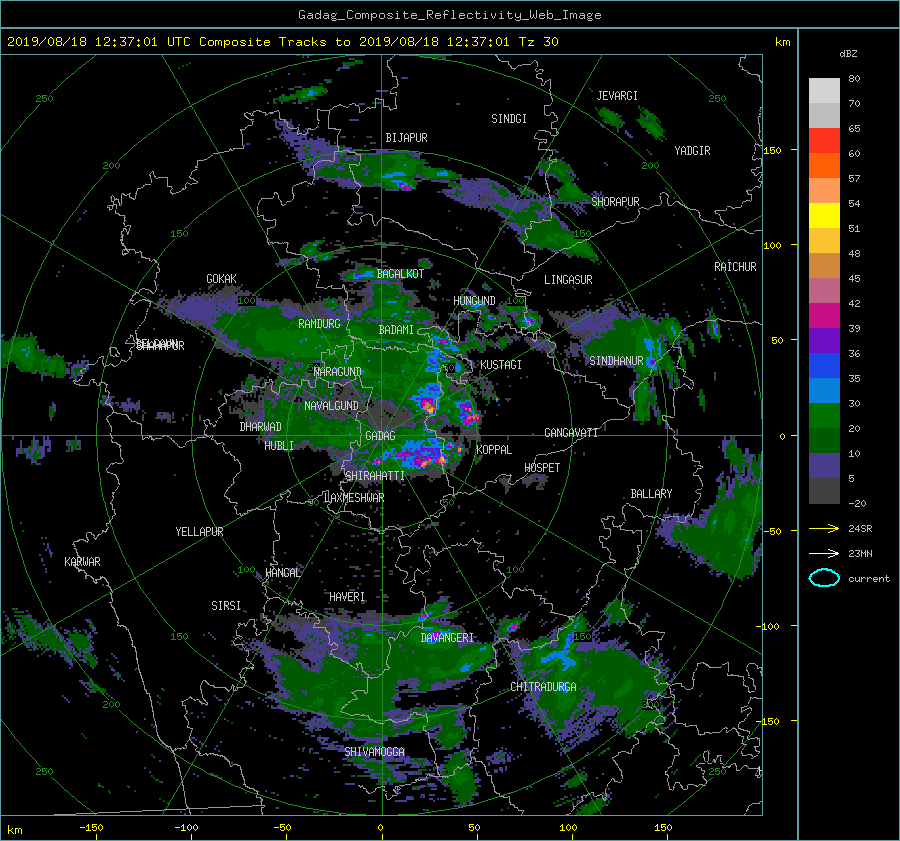Click the HUBLI city label
The width and height of the screenshot is (900, 841).
pos(279,446)
